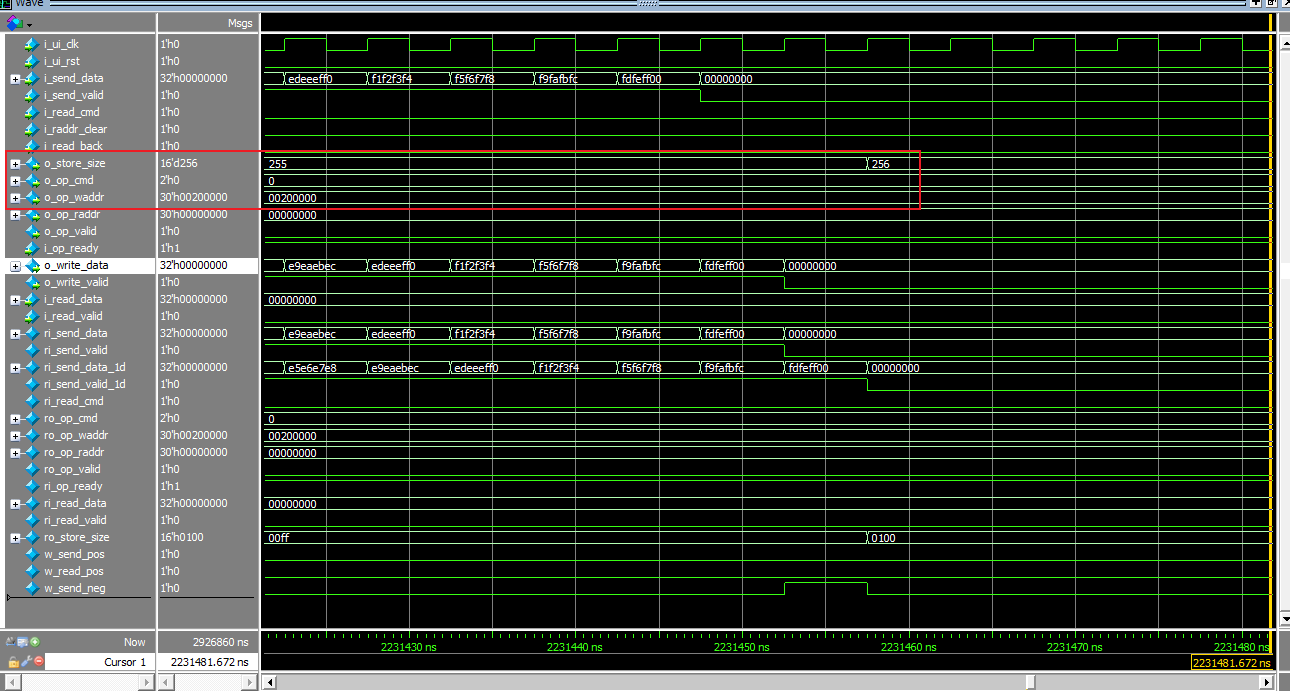This screenshot has height=691, width=1290.
Task: Expand the i_send_data bus
Action: coord(15,78)
